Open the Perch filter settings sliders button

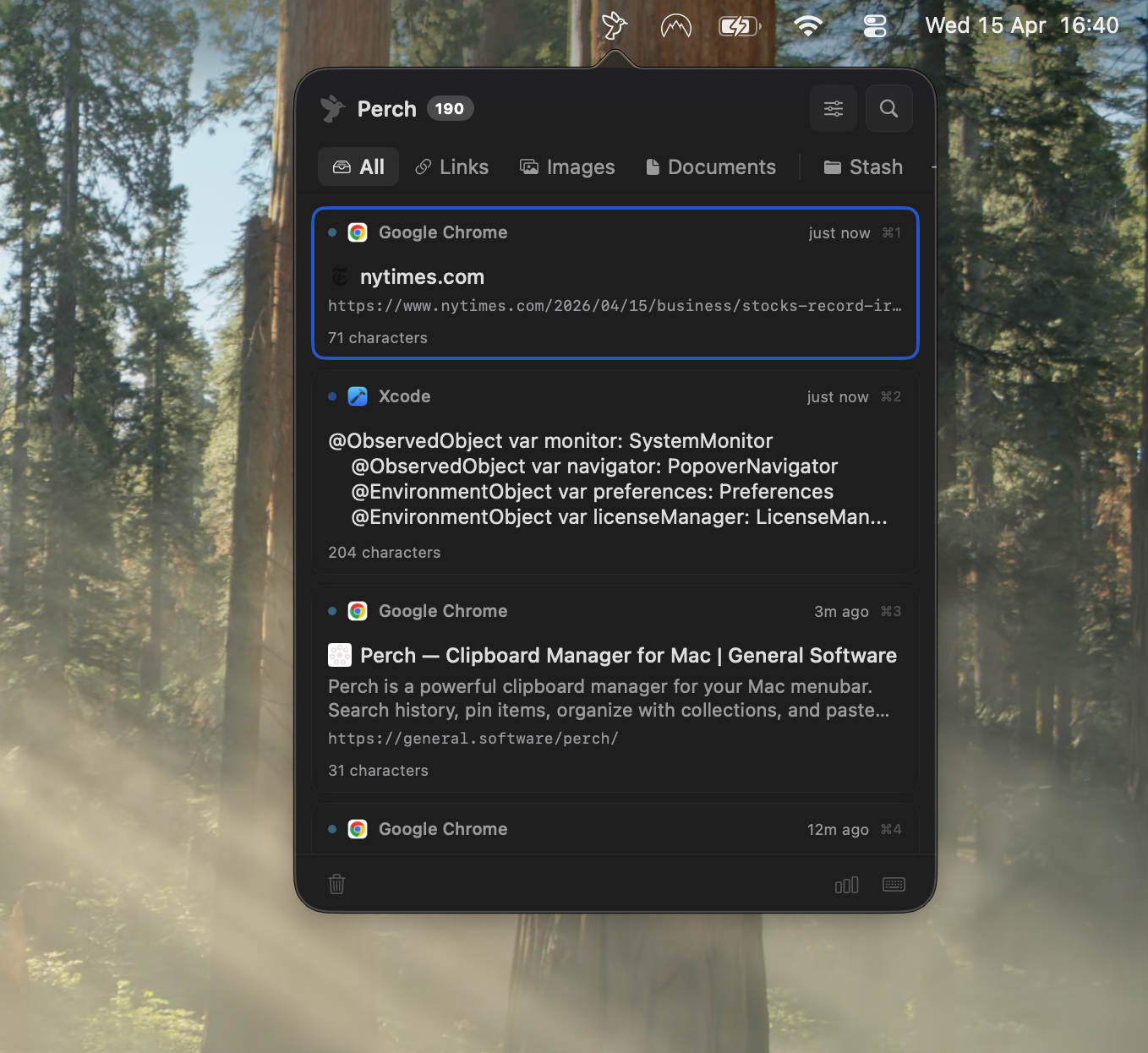click(834, 108)
